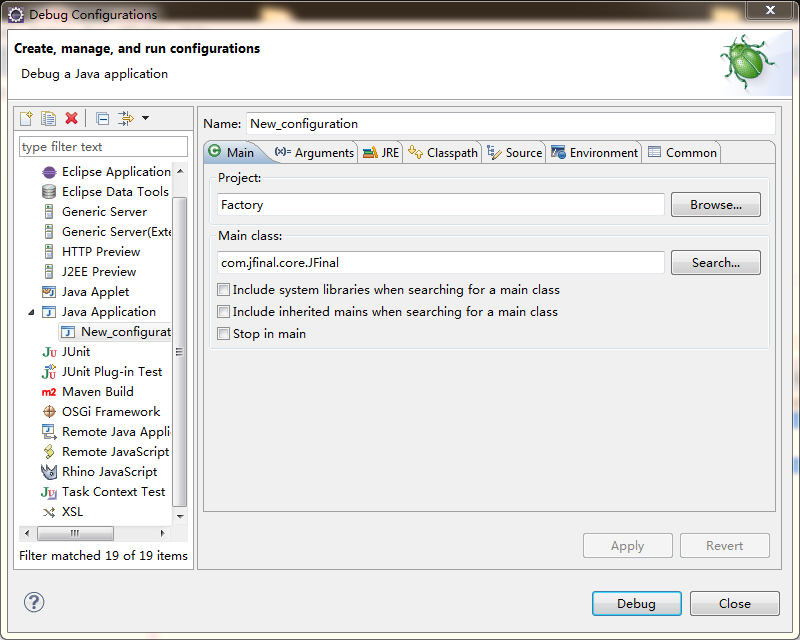Click the Rhino JavaScript icon
This screenshot has width=800, height=640.
coord(49,472)
